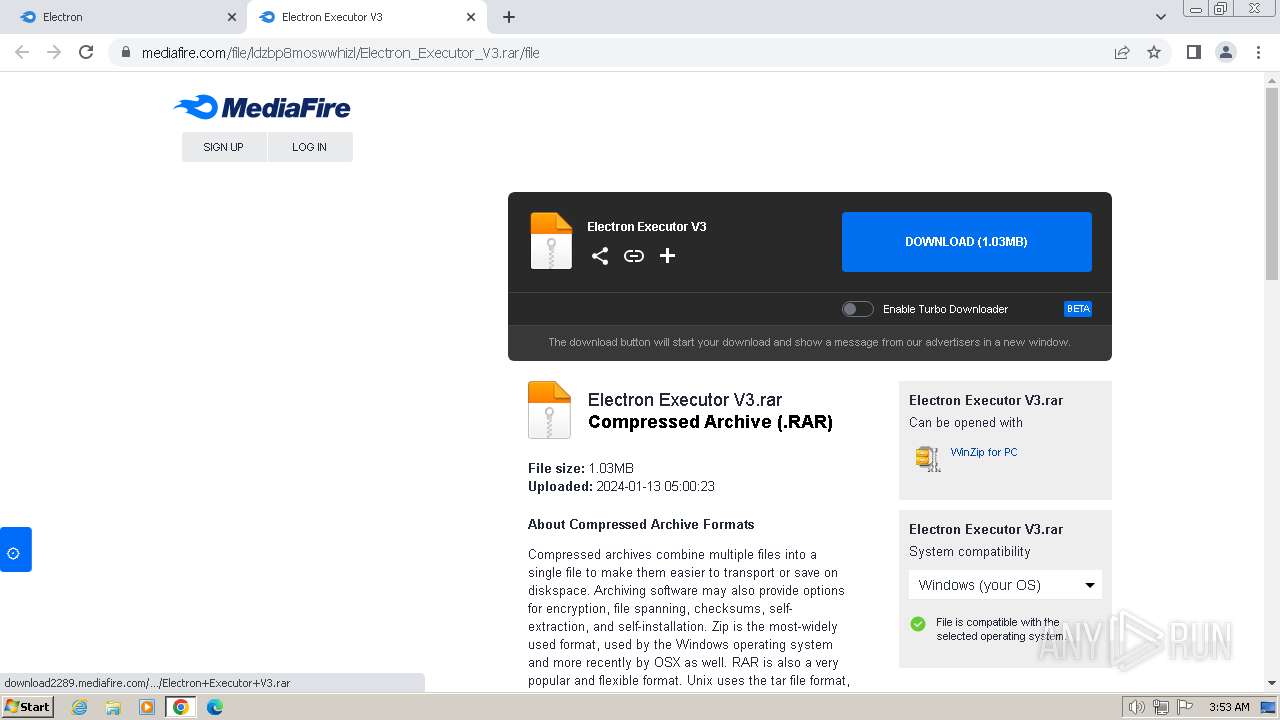Viewport: 1280px width, 720px height.
Task: Click the Enable Turbo Downloader label
Action: click(x=945, y=309)
